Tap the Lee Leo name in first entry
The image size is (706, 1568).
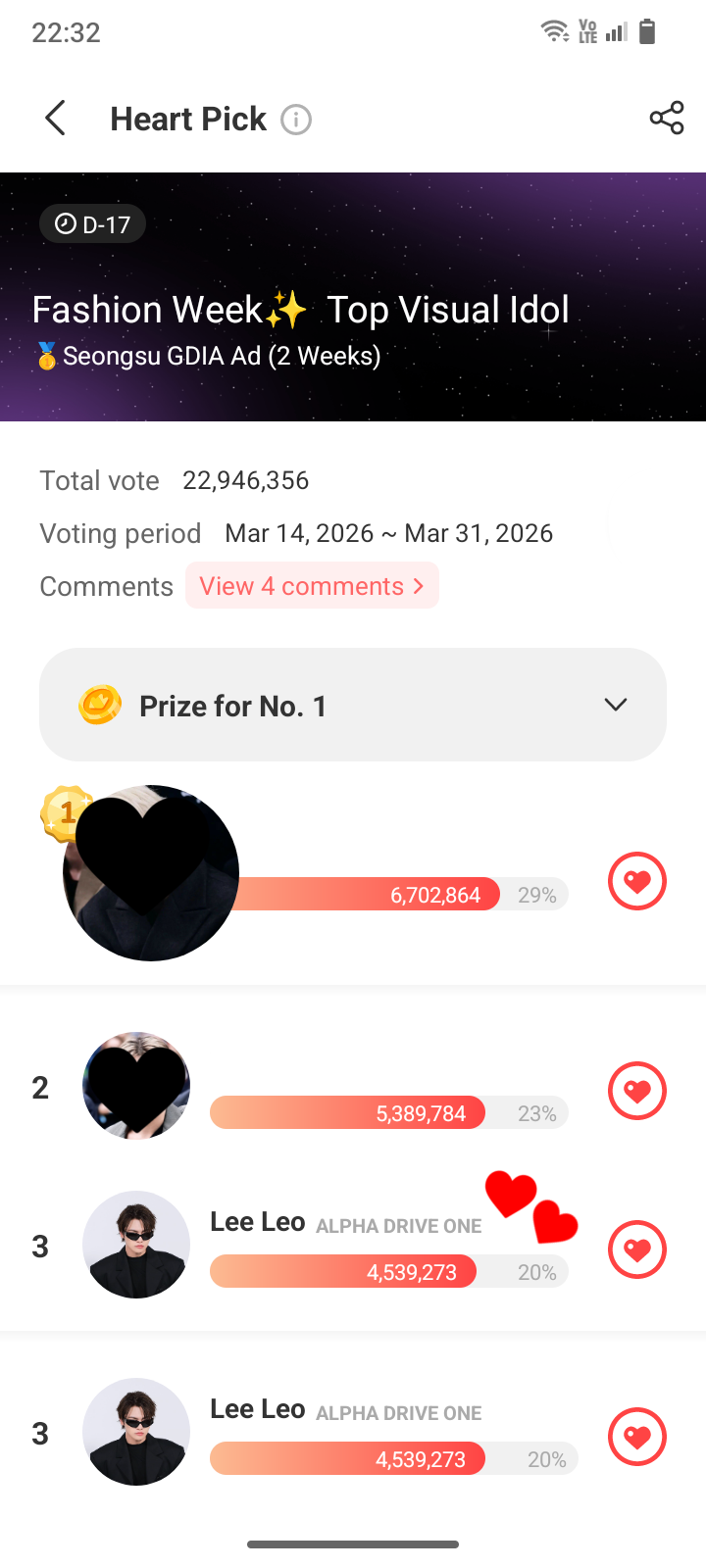click(257, 1222)
